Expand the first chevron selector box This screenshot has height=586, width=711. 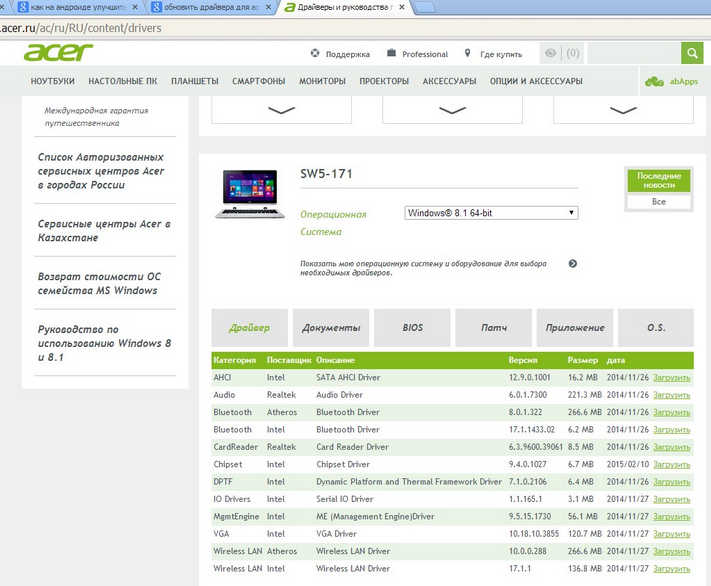(282, 110)
